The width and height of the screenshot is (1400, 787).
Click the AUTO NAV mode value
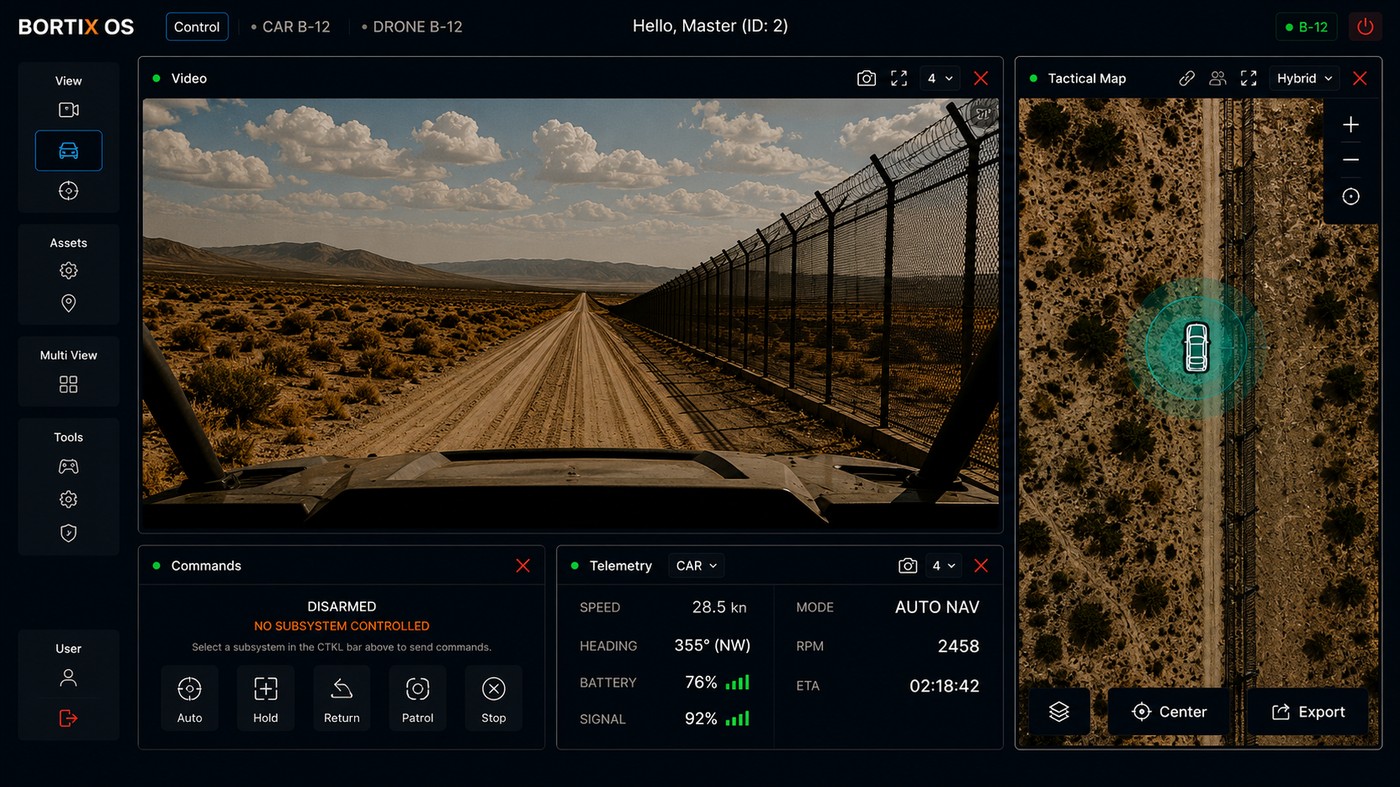(x=937, y=607)
